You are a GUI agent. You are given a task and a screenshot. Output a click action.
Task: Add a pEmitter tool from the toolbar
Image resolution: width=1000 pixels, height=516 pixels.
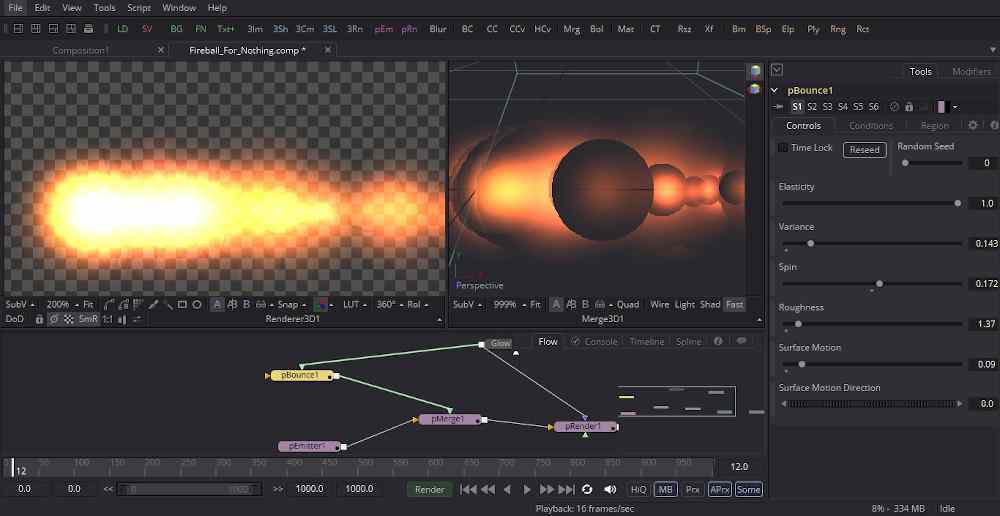pos(383,29)
